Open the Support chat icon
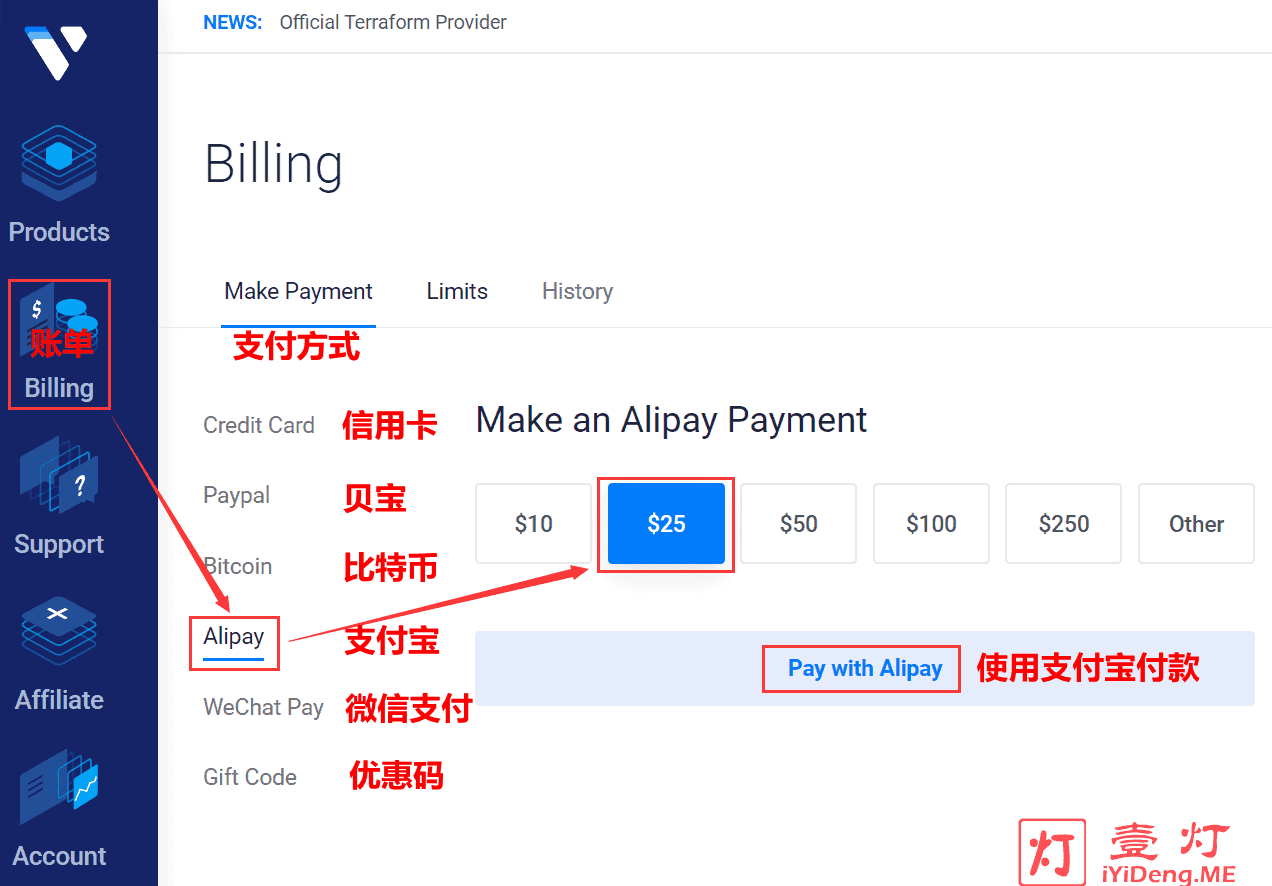Viewport: 1272px width, 886px height. pos(59,476)
